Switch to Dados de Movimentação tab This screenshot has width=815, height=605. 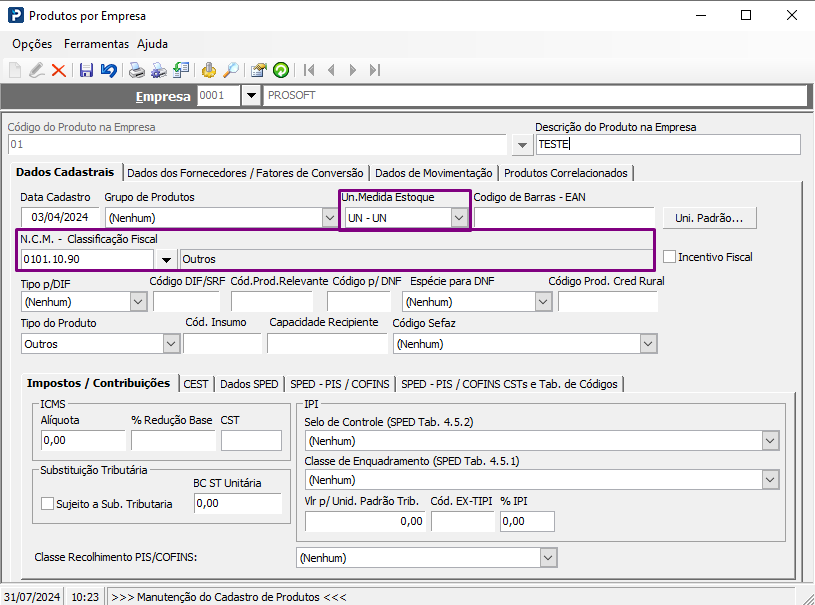(433, 173)
